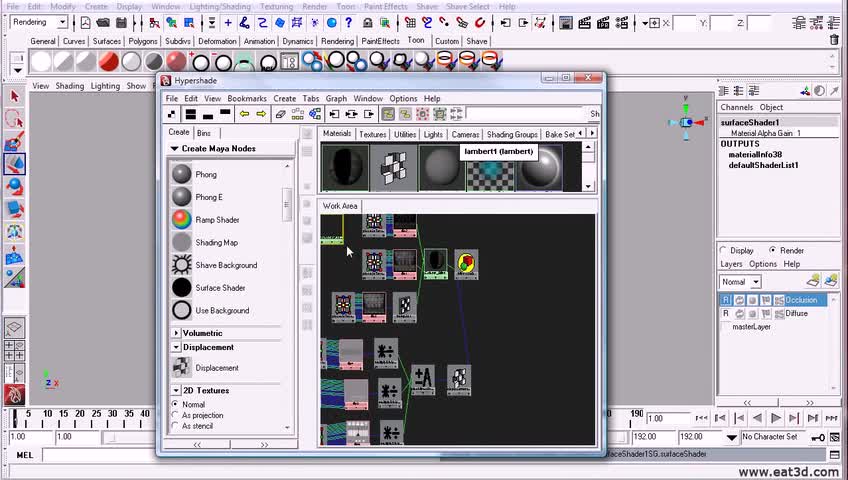The image size is (848, 480).
Task: Open Hypershade Graph menu
Action: [x=336, y=98]
